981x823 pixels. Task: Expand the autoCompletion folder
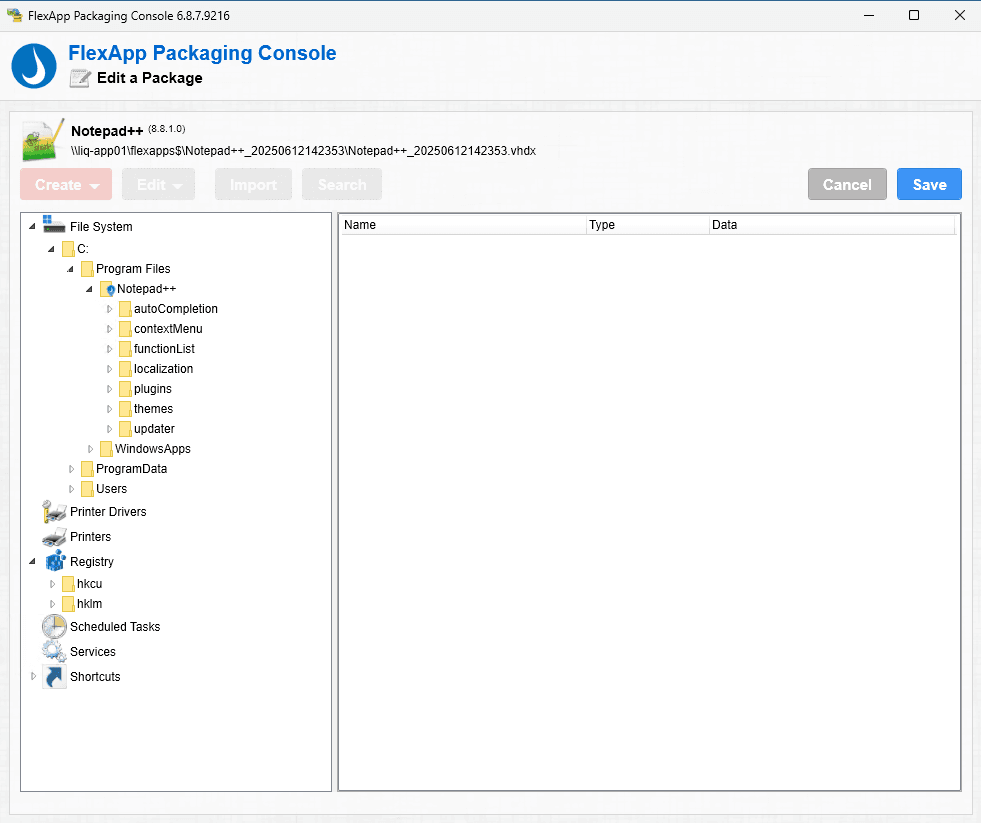tap(110, 309)
